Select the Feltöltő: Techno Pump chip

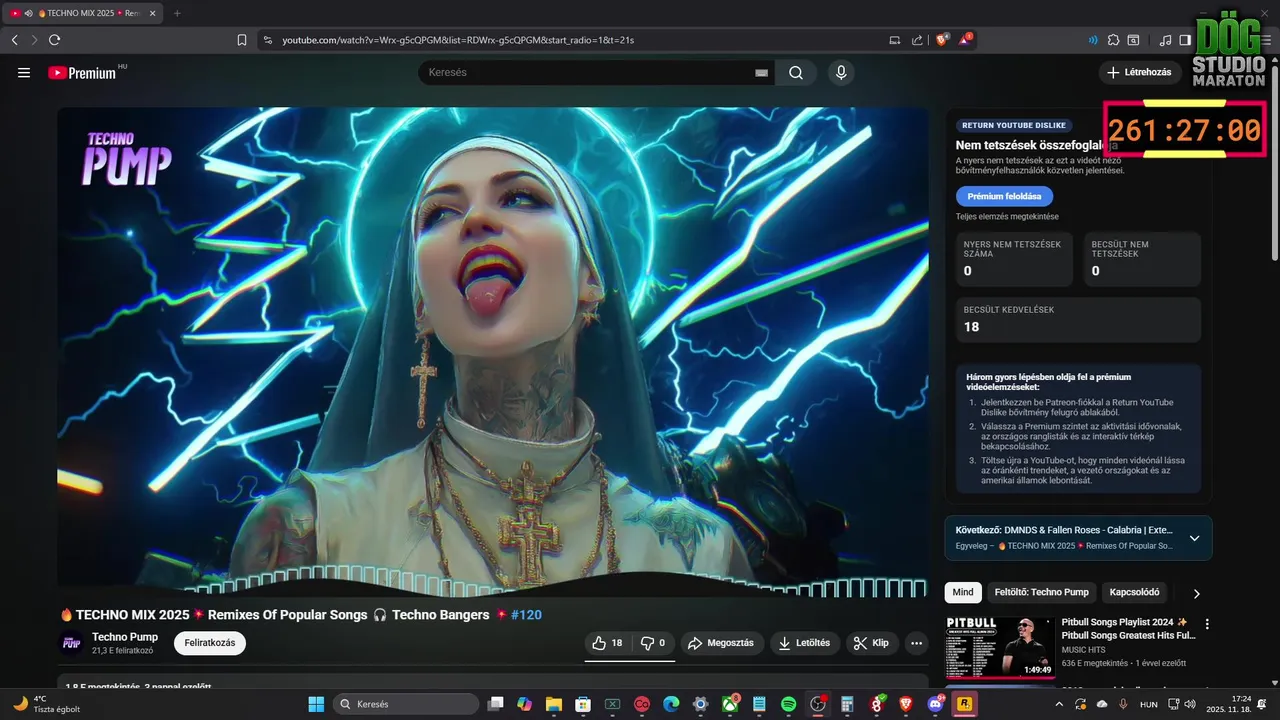tap(1041, 592)
